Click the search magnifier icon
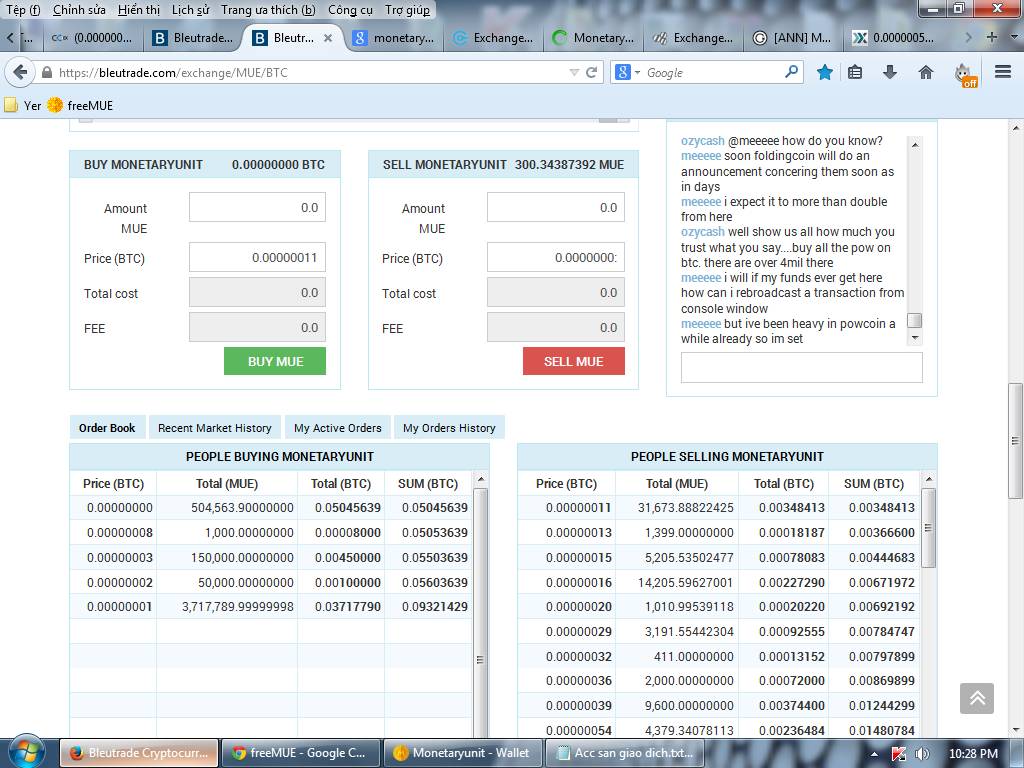1024x768 pixels. [x=791, y=71]
